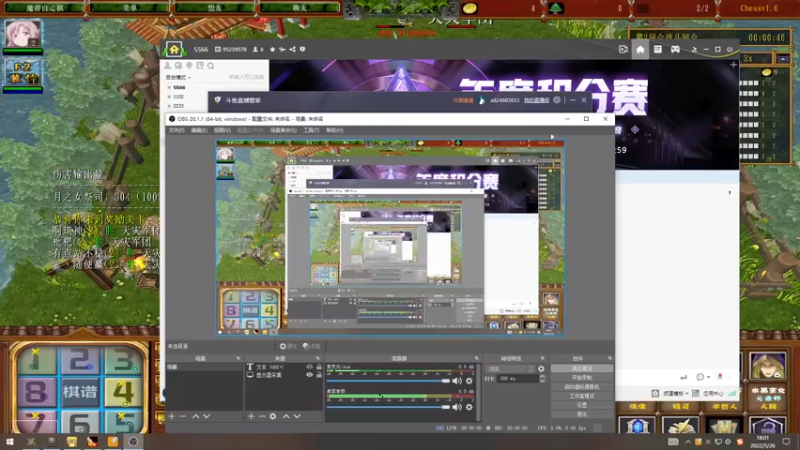
Task: Open transition properties gear in OBS
Action: tap(541, 368)
